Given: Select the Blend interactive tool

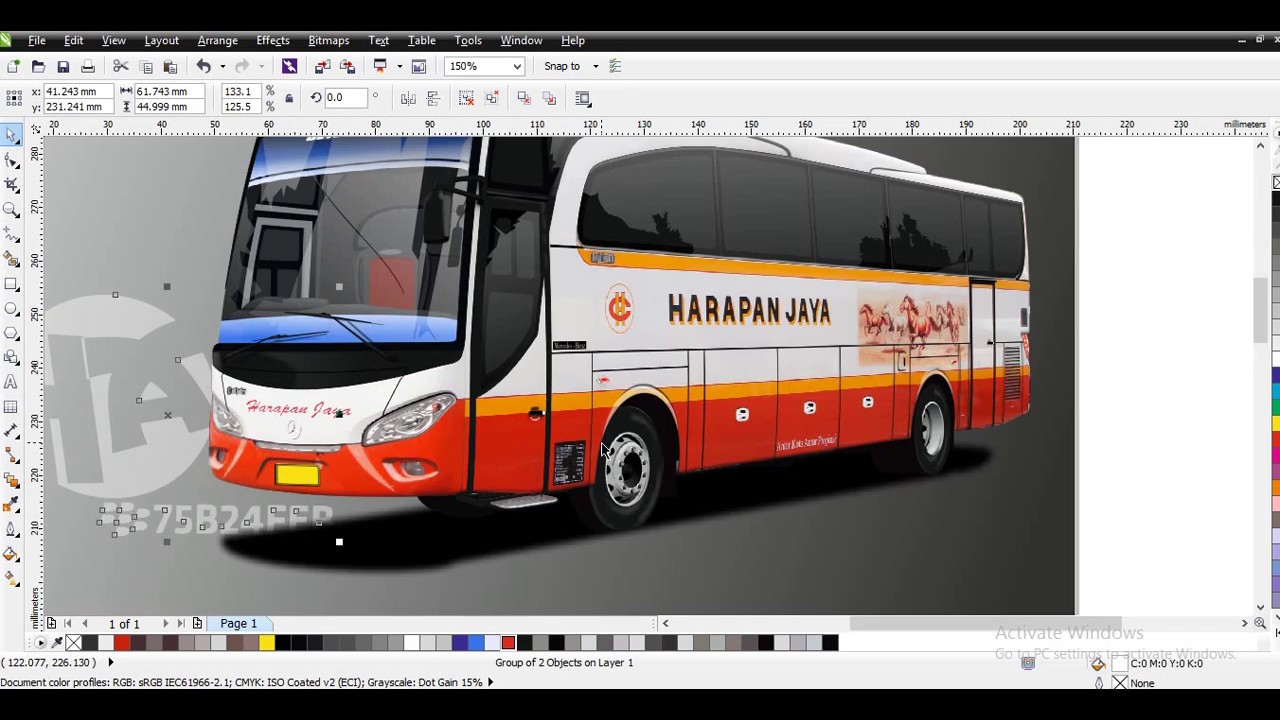Looking at the screenshot, I should pos(12,480).
